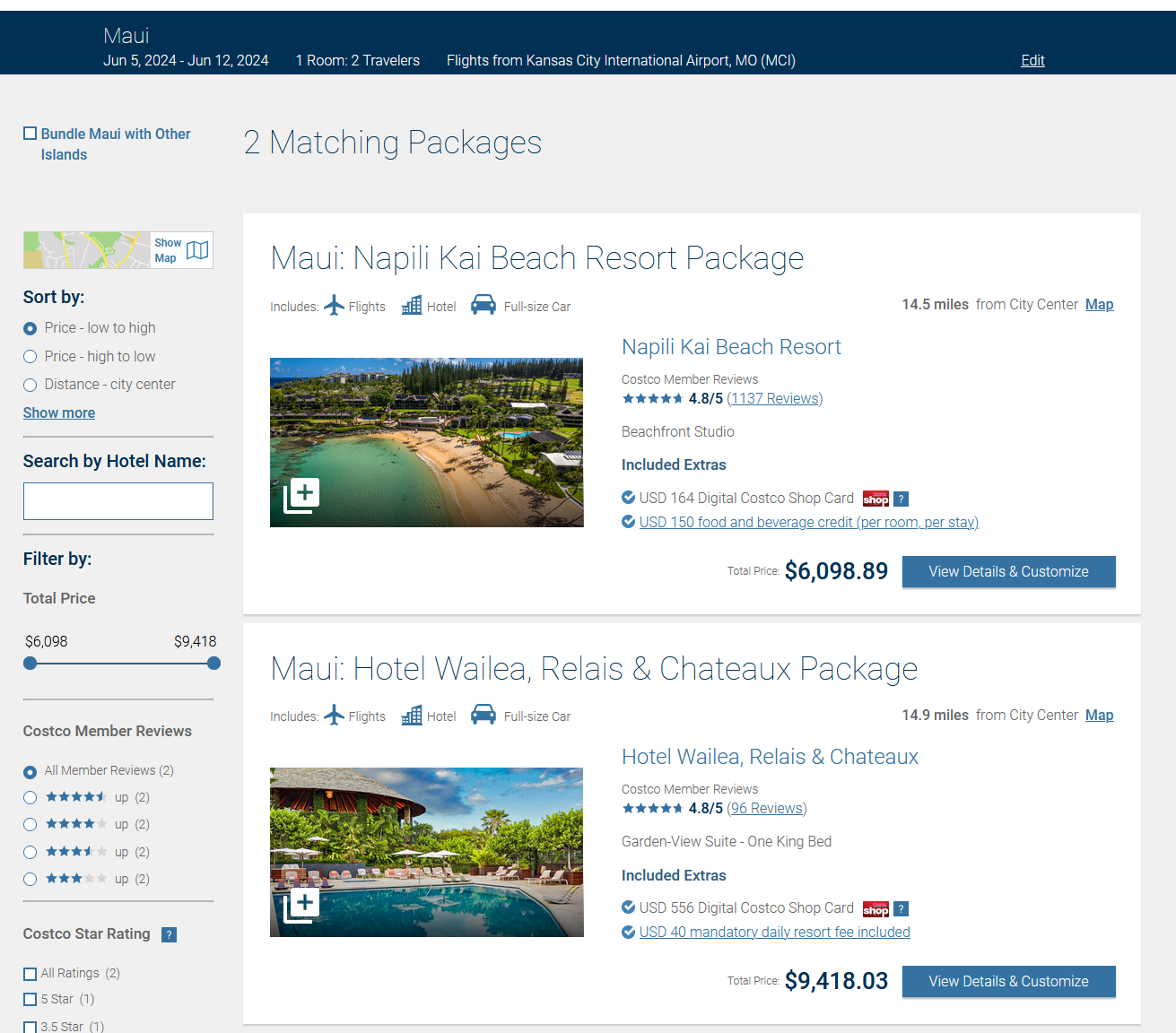The height and width of the screenshot is (1033, 1176).
Task: Open 1137 Reviews link
Action: coord(775,398)
